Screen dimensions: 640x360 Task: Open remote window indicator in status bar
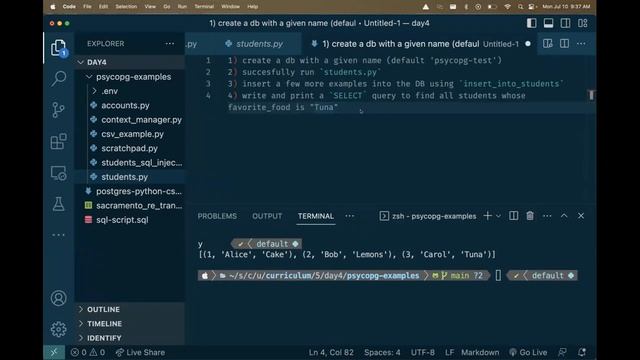click(x=54, y=352)
